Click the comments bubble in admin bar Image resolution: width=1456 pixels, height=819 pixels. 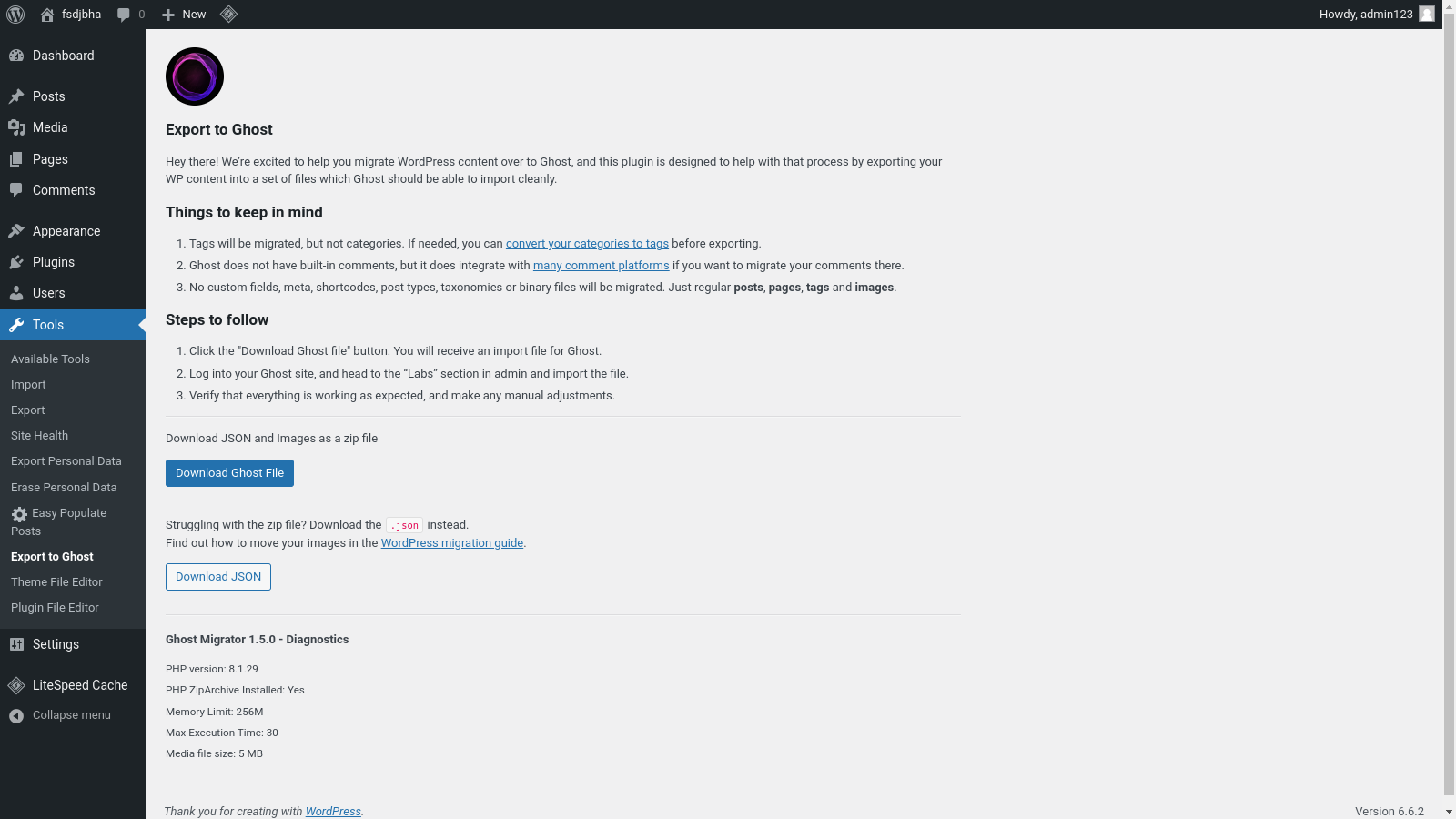coord(125,15)
